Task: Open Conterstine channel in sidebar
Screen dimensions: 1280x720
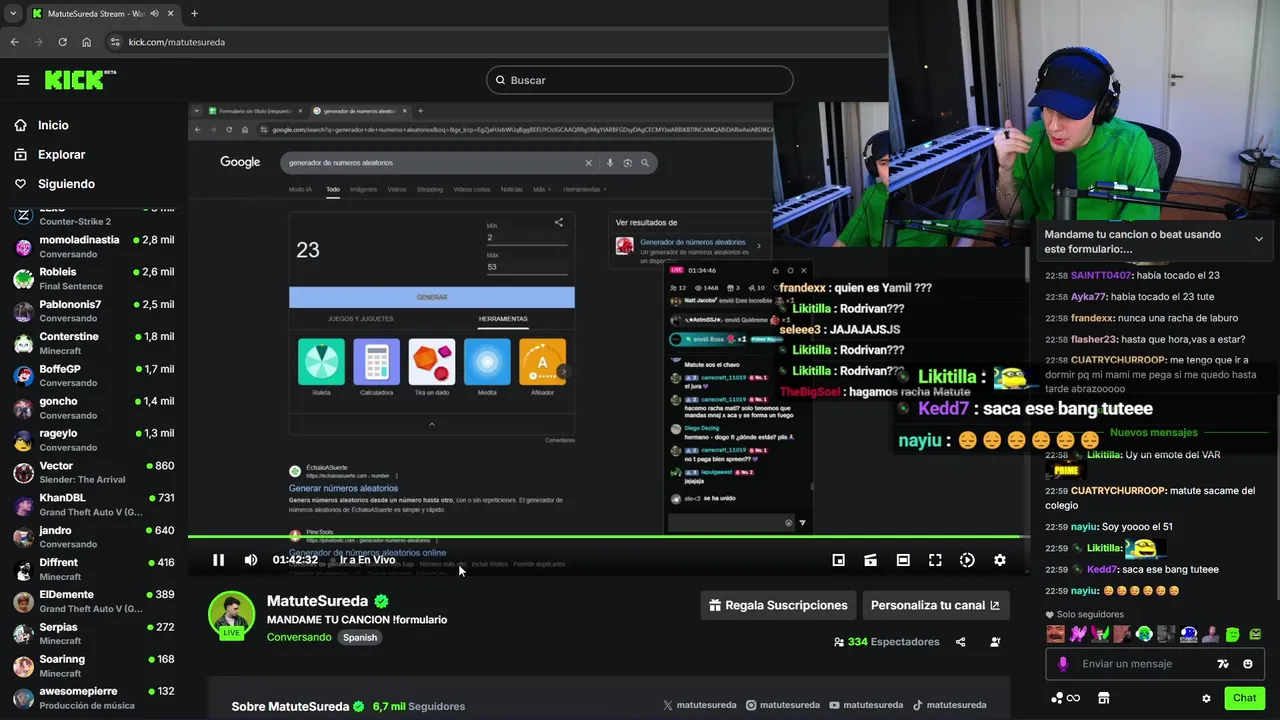Action: coord(92,343)
